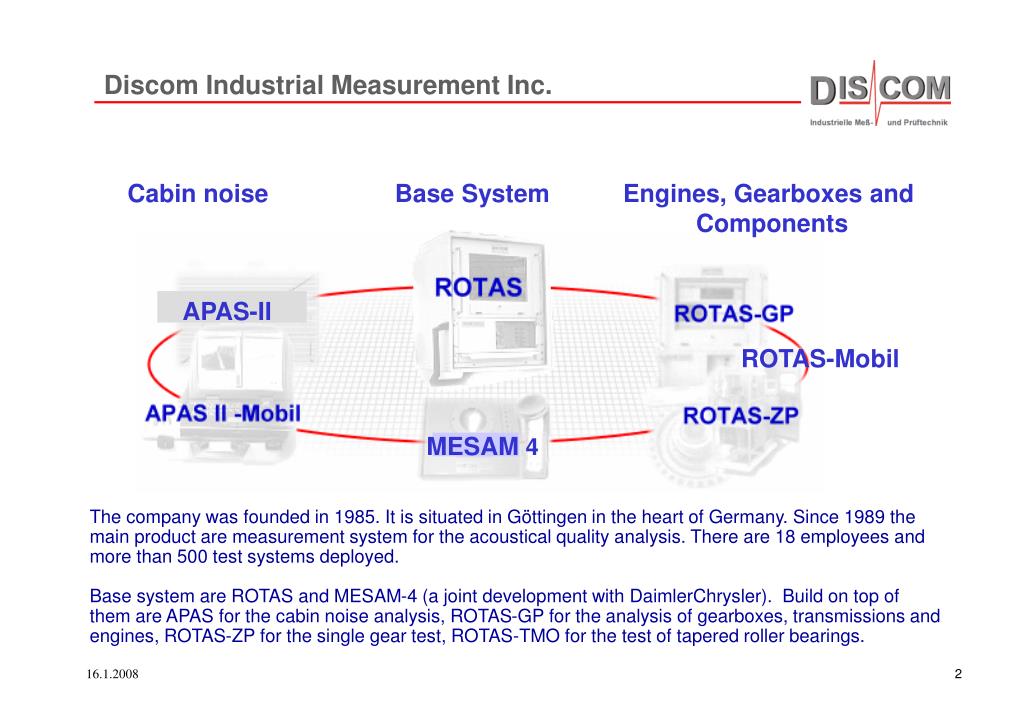Click the APAS-II label box
The image size is (1023, 708).
232,307
